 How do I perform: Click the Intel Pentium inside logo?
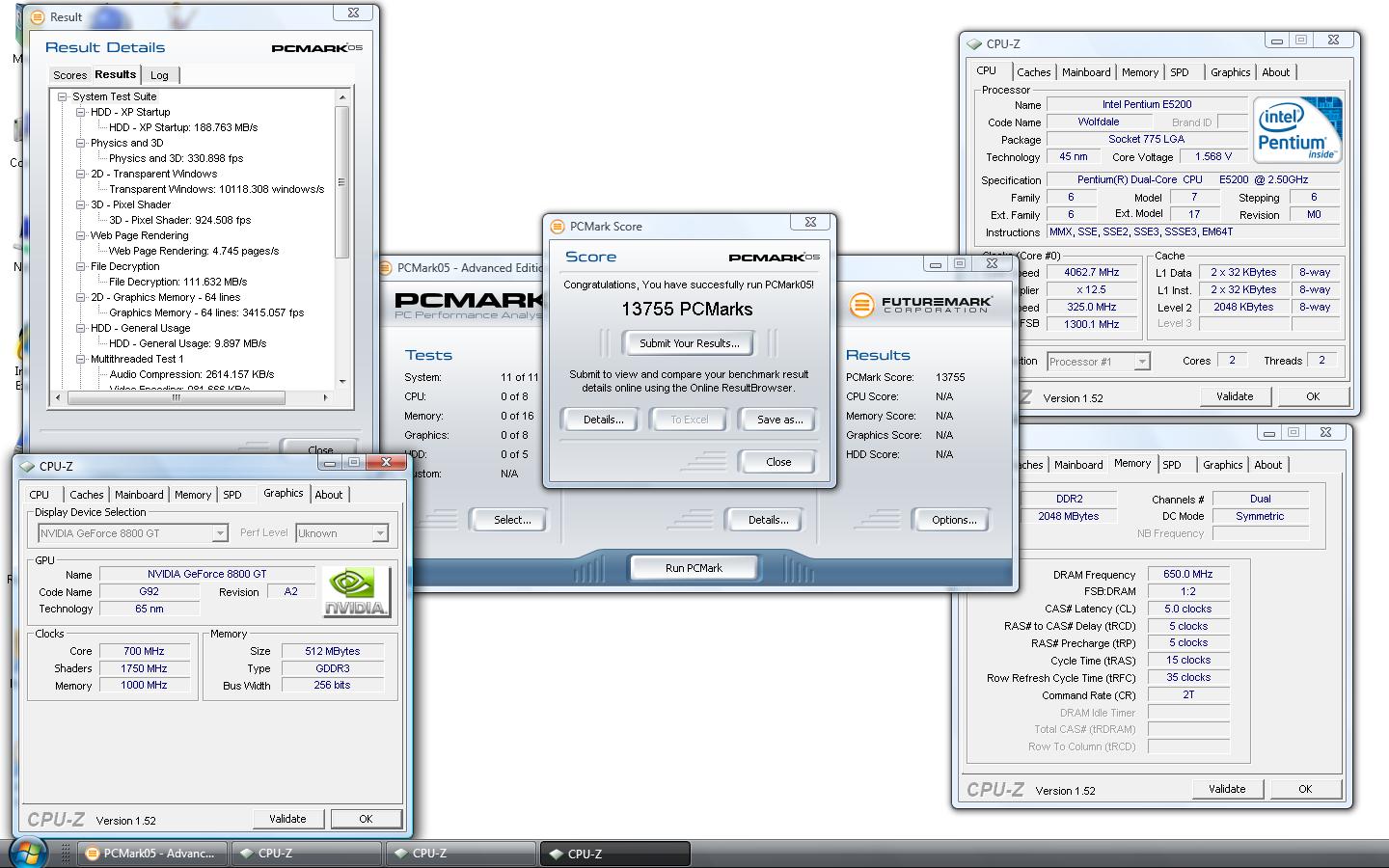pyautogui.click(x=1298, y=129)
